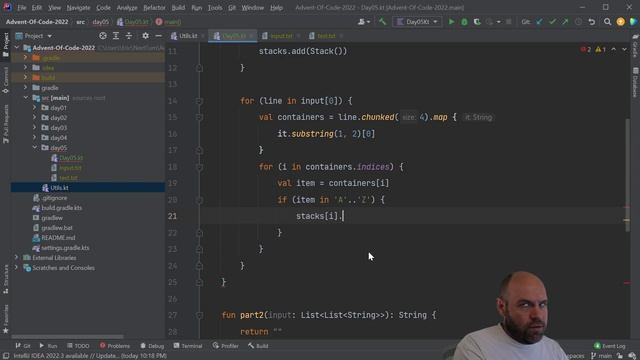This screenshot has width=640, height=360.
Task: Open the Database tool window on right edge
Action: (x=635, y=83)
